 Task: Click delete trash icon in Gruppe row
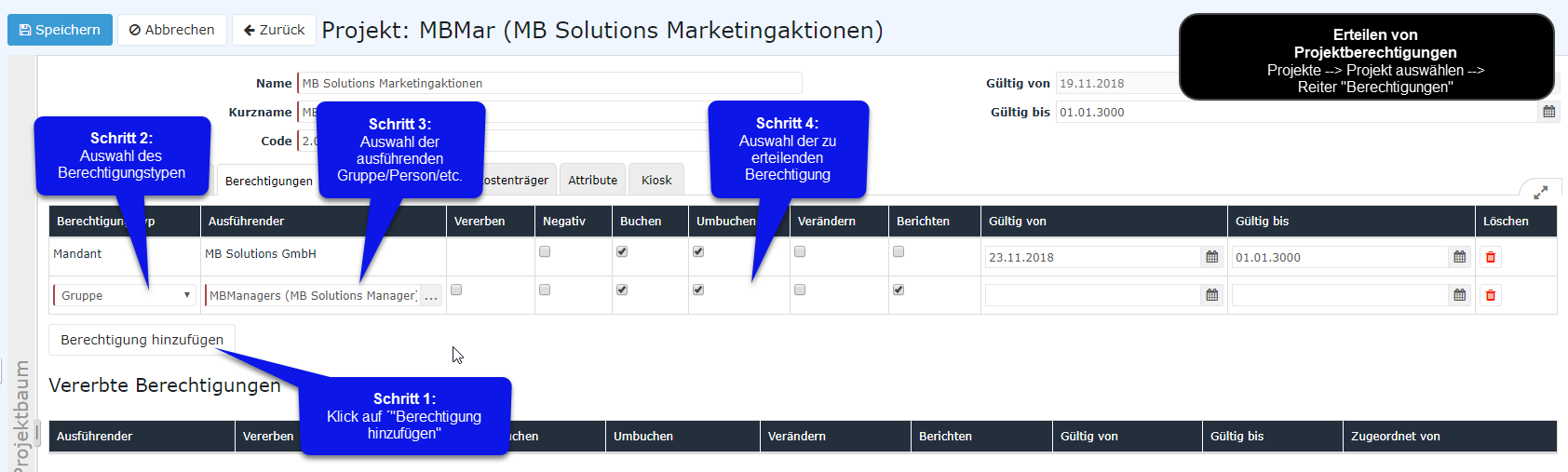[x=1490, y=295]
